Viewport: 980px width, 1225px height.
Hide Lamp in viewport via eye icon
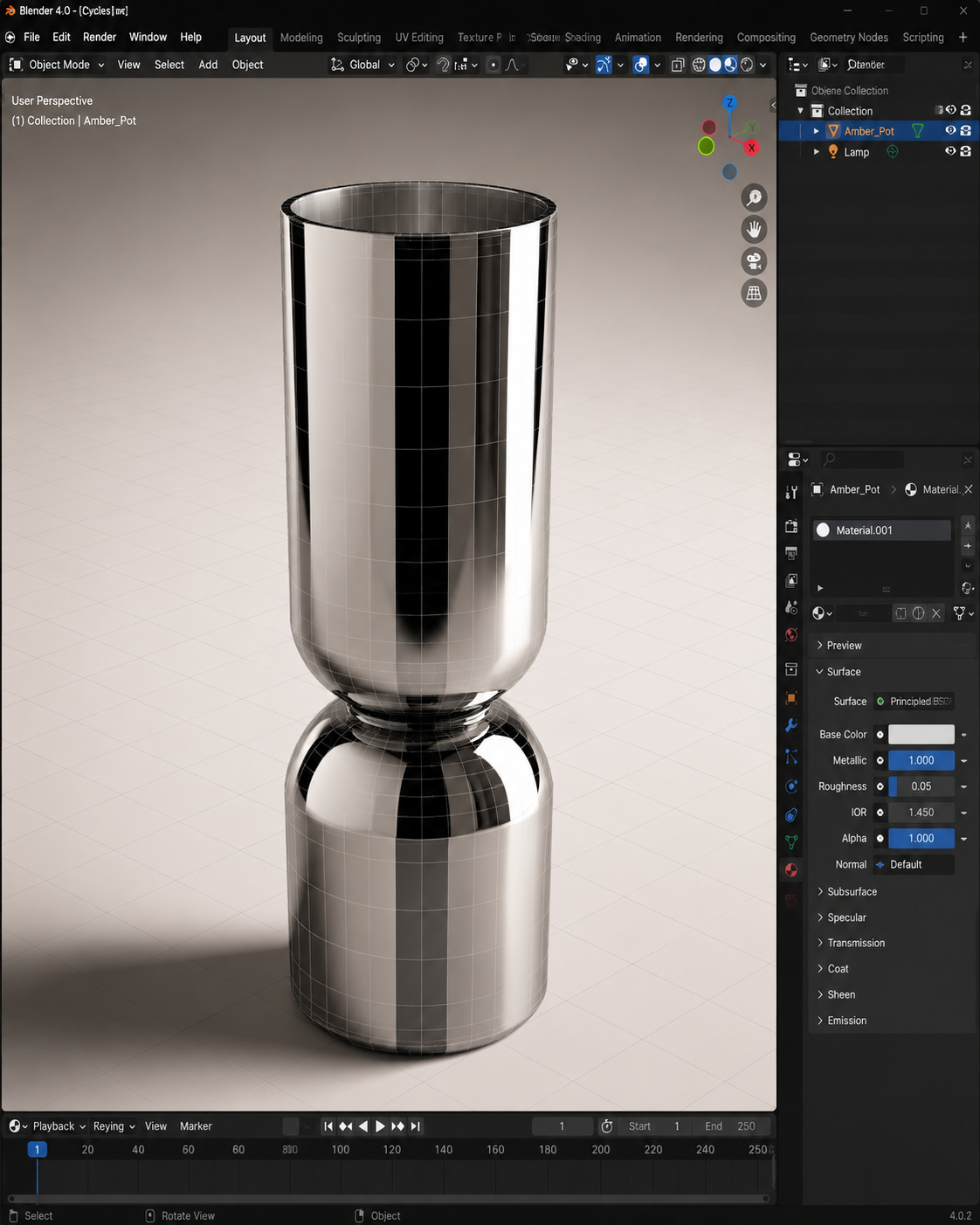click(x=950, y=151)
